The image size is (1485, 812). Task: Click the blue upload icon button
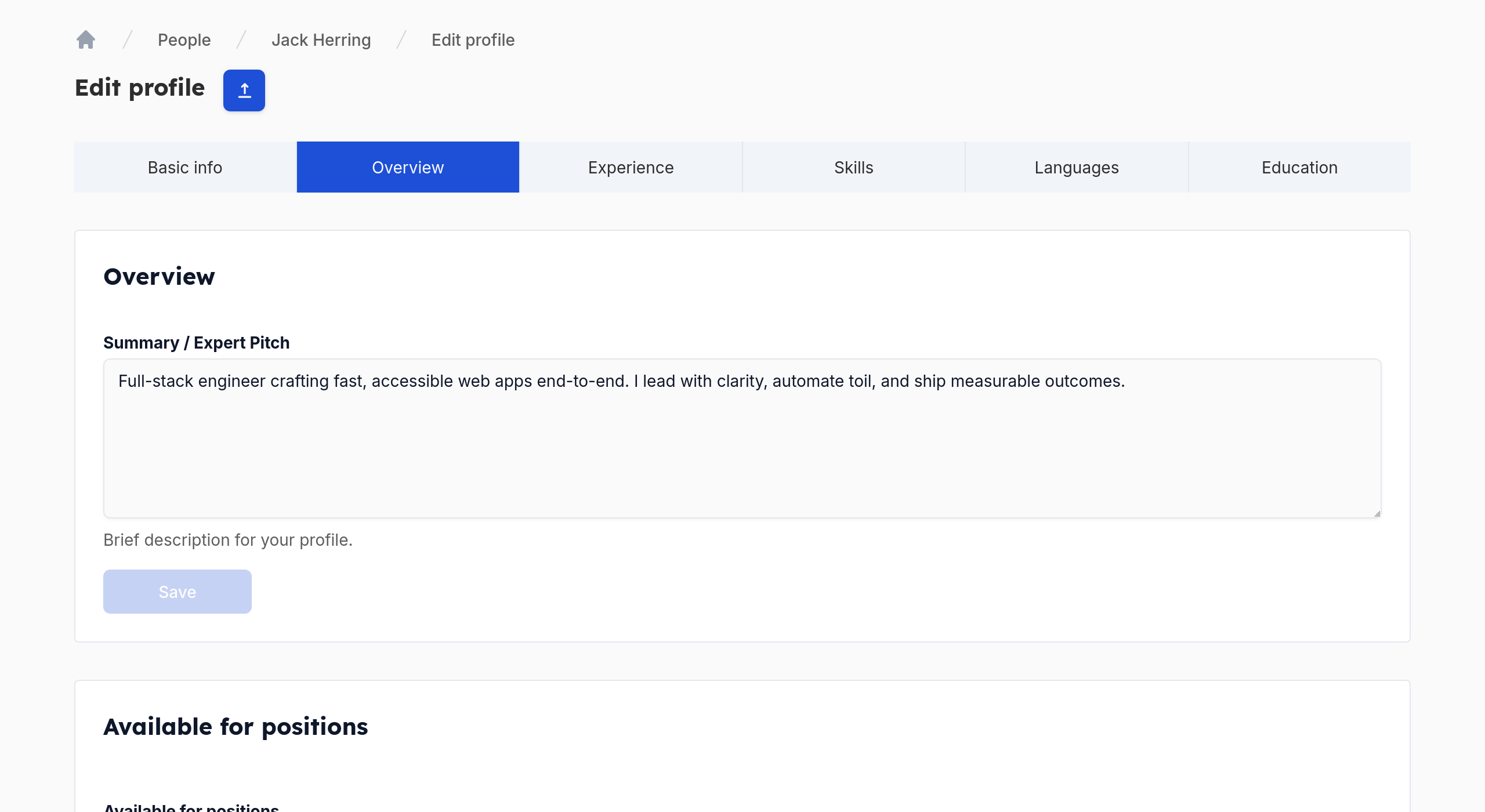(244, 90)
